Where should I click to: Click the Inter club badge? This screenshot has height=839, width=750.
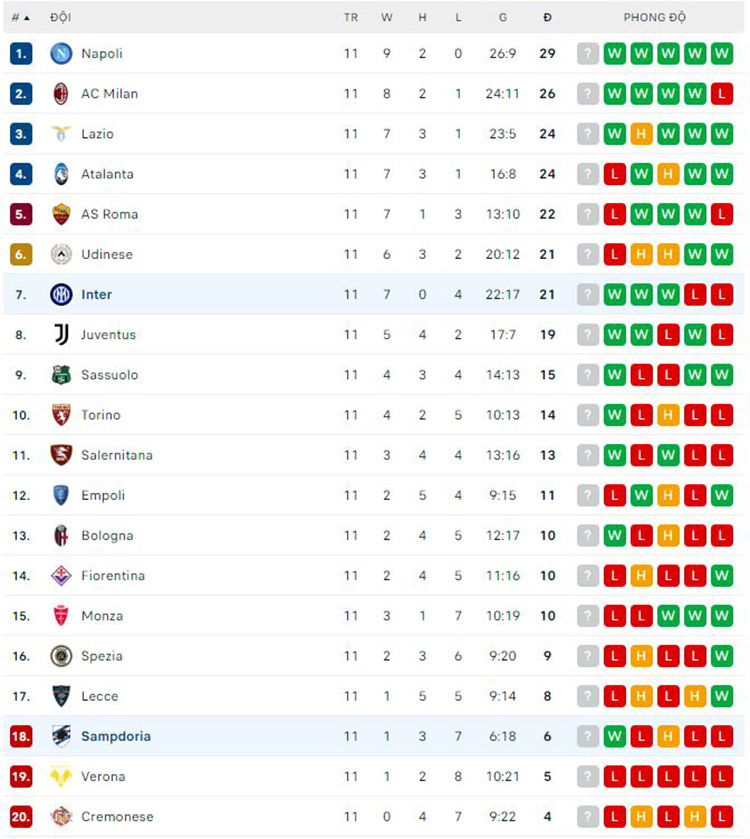pyautogui.click(x=61, y=295)
